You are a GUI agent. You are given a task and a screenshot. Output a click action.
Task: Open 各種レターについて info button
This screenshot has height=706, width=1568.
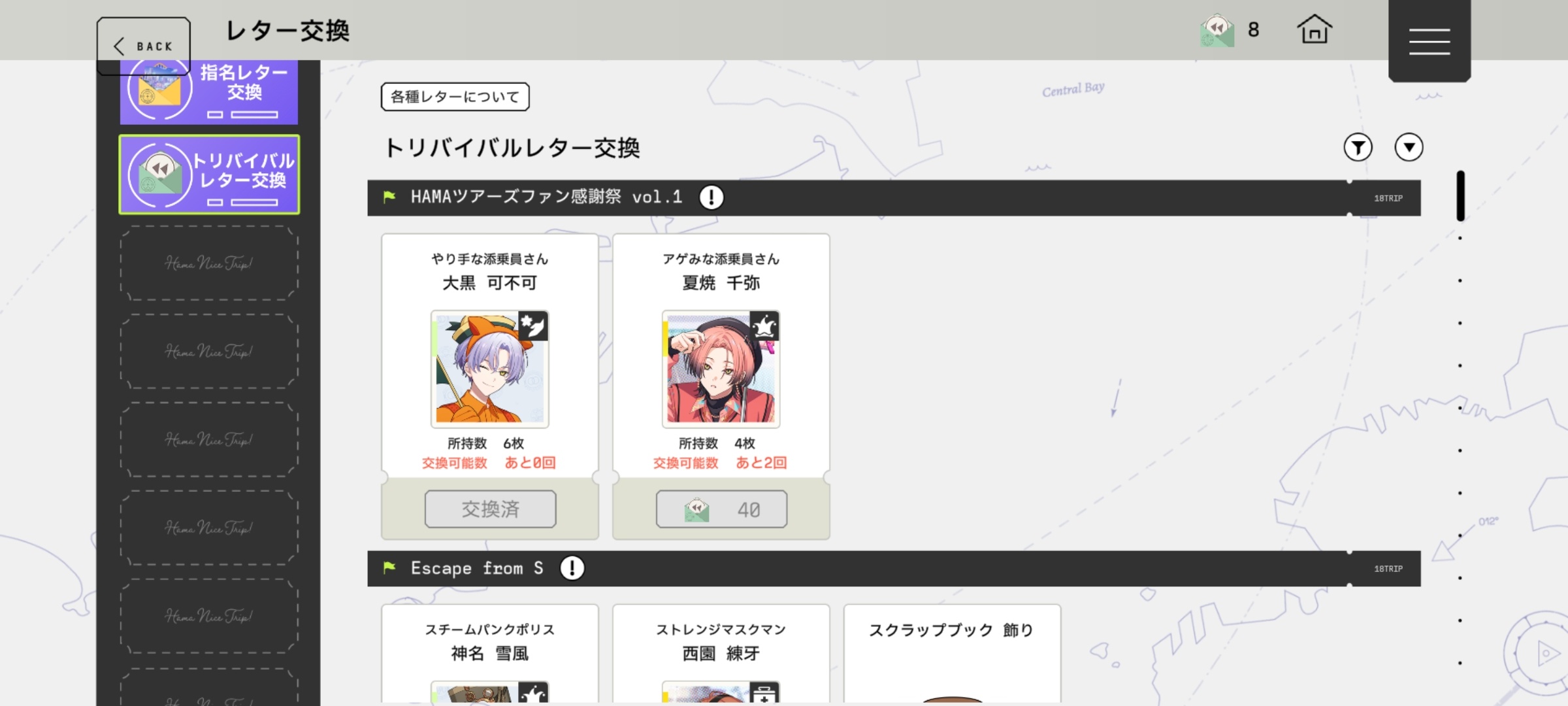(x=455, y=97)
